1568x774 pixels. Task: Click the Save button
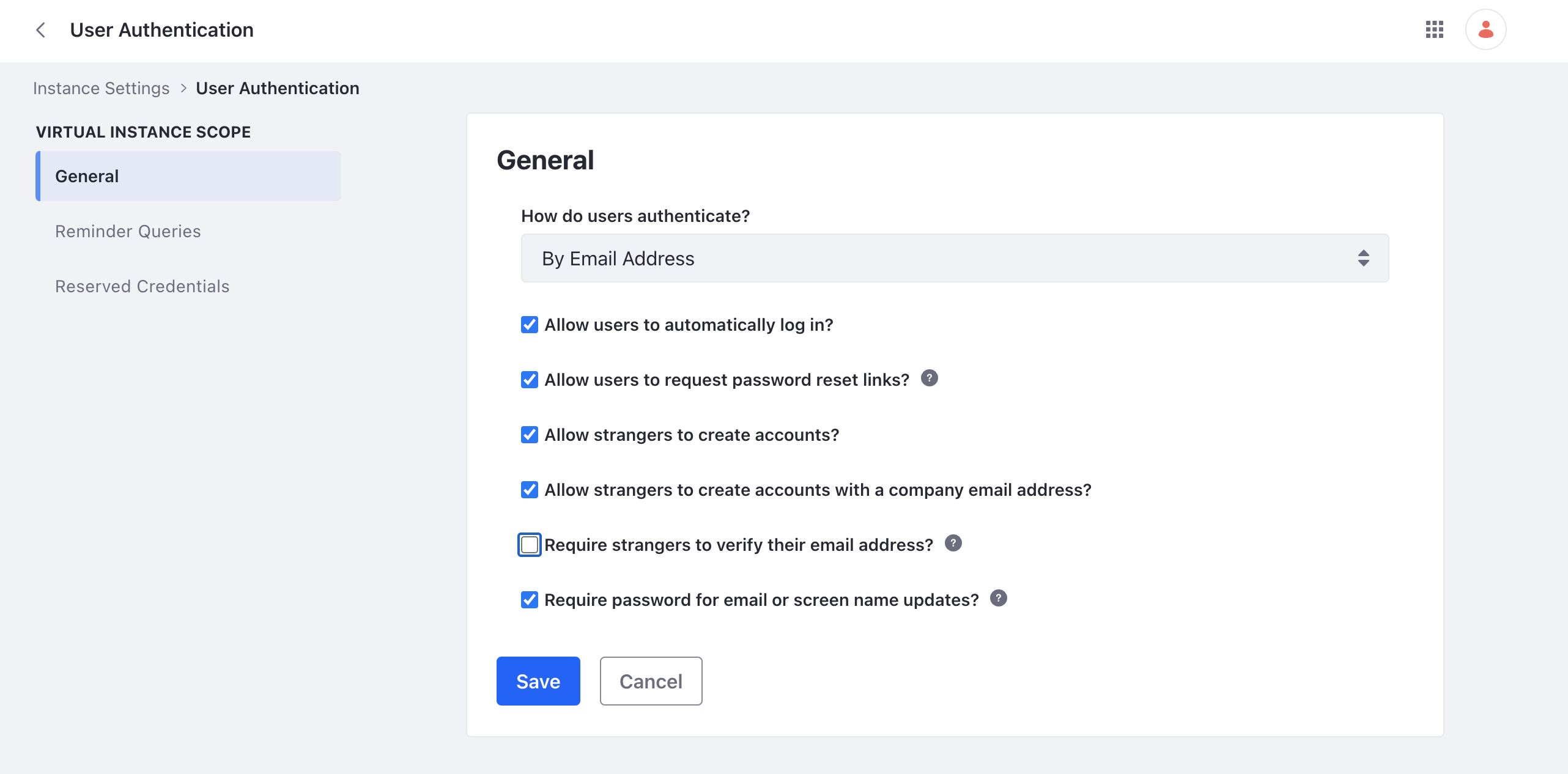click(x=537, y=680)
